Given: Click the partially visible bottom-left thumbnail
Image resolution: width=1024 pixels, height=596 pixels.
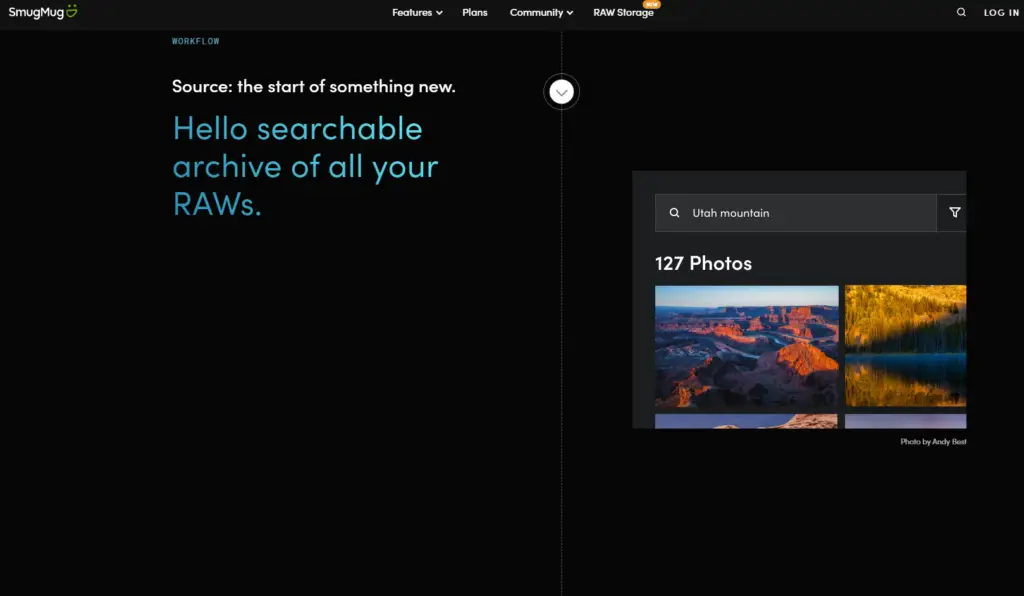Looking at the screenshot, I should [x=746, y=421].
